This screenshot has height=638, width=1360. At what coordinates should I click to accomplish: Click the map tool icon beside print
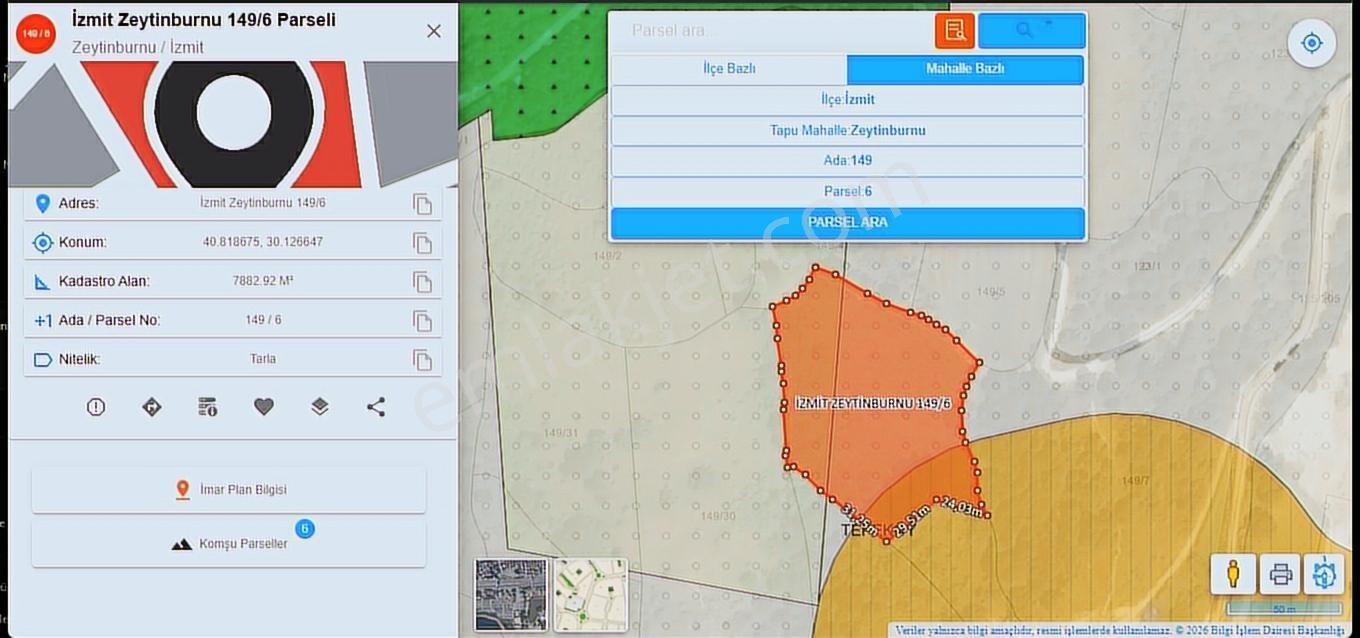(1325, 574)
